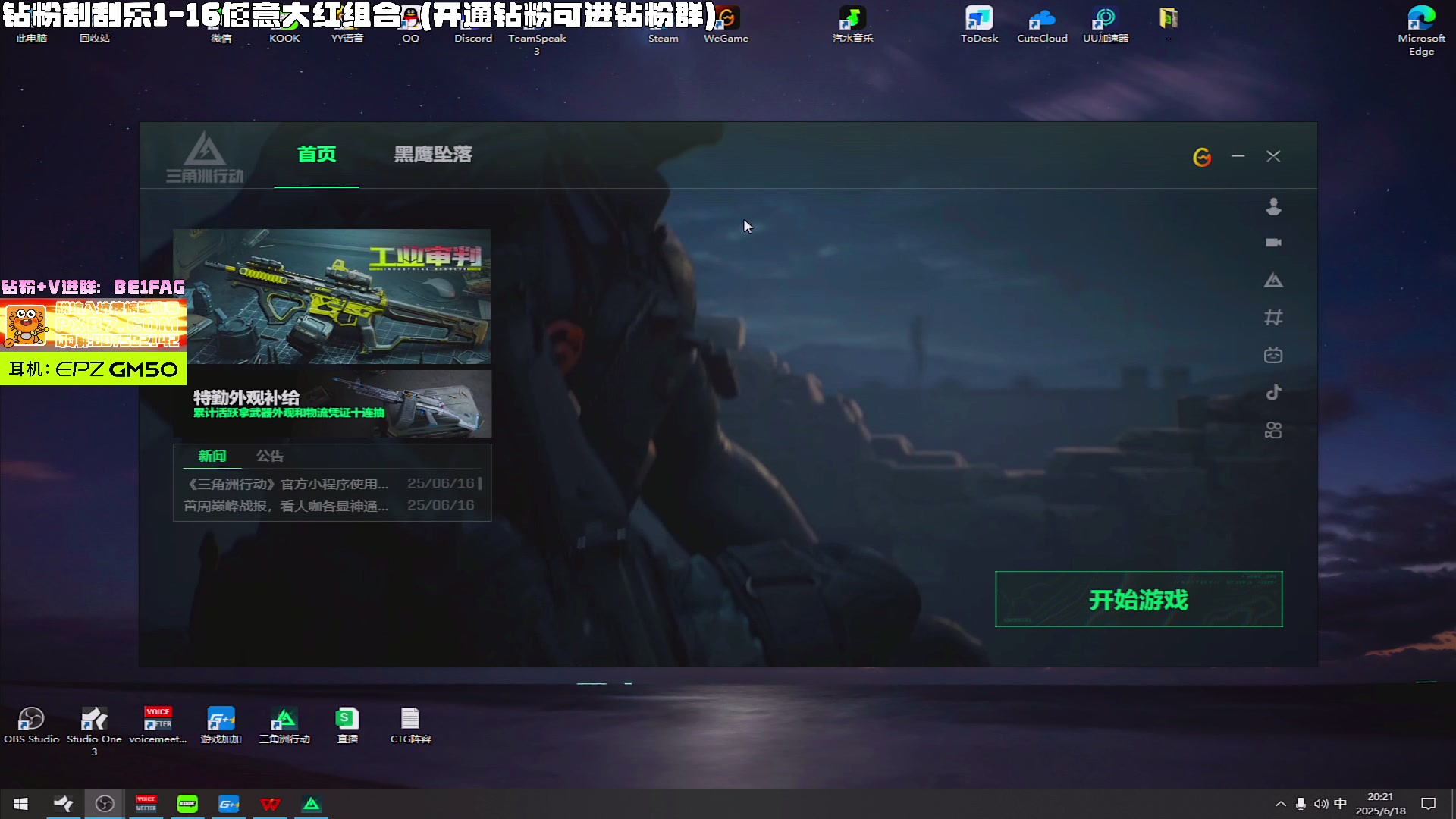Select the 新闻 news tab
The width and height of the screenshot is (1456, 819).
click(x=212, y=456)
